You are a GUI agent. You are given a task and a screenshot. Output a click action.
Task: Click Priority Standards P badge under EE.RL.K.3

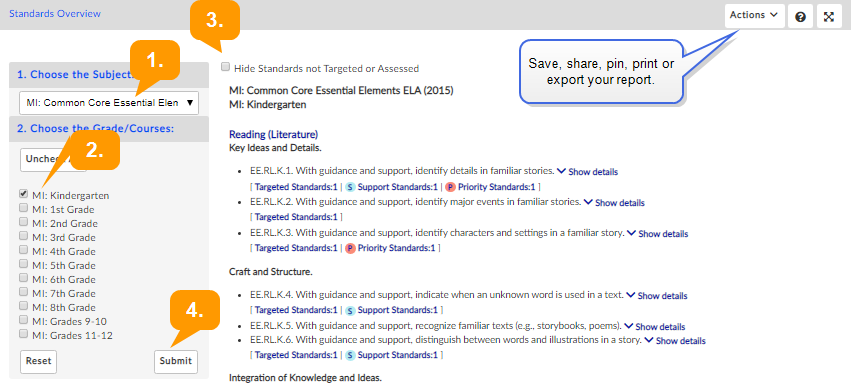pyautogui.click(x=350, y=248)
